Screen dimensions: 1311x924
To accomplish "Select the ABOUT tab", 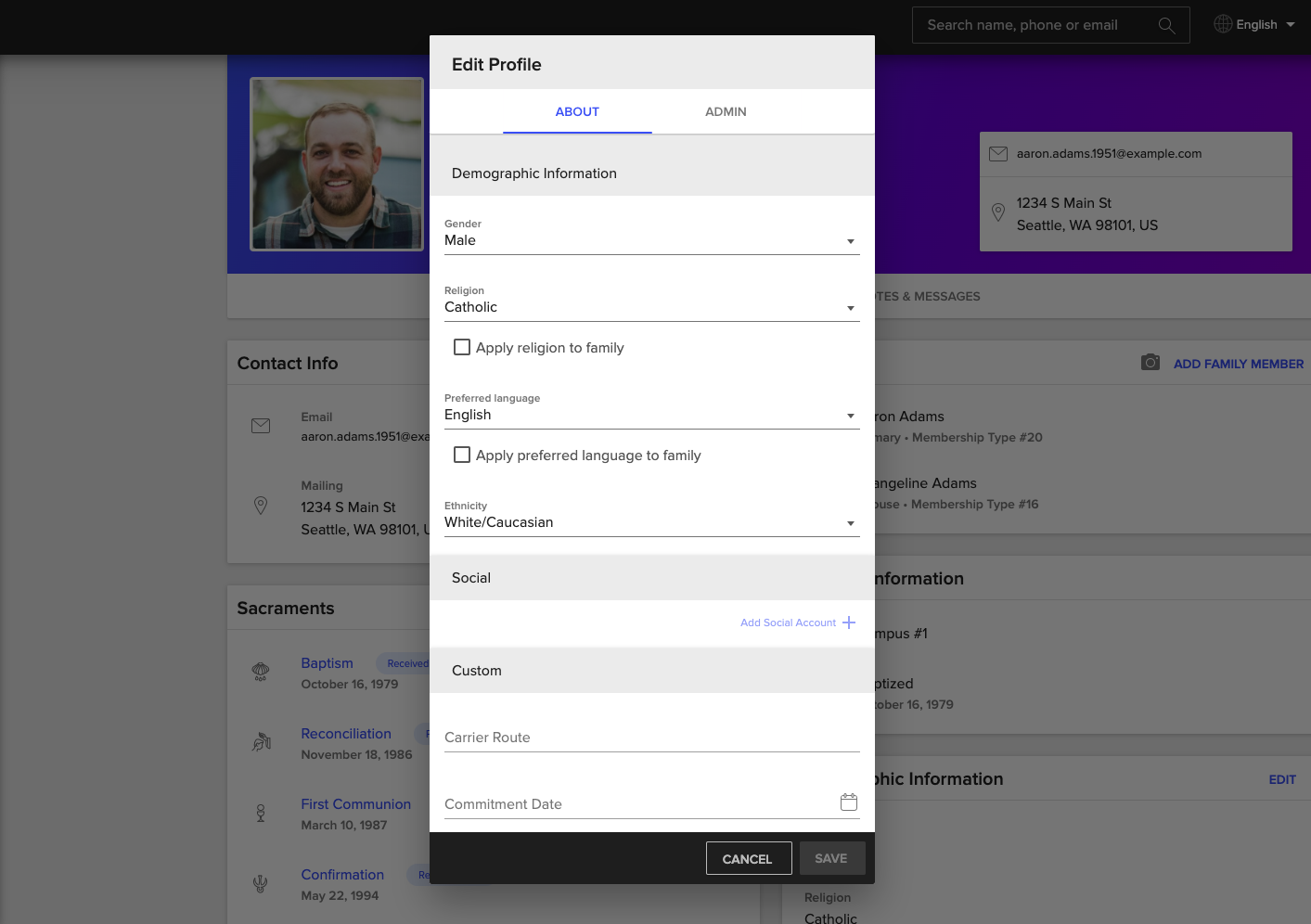I will [x=576, y=111].
